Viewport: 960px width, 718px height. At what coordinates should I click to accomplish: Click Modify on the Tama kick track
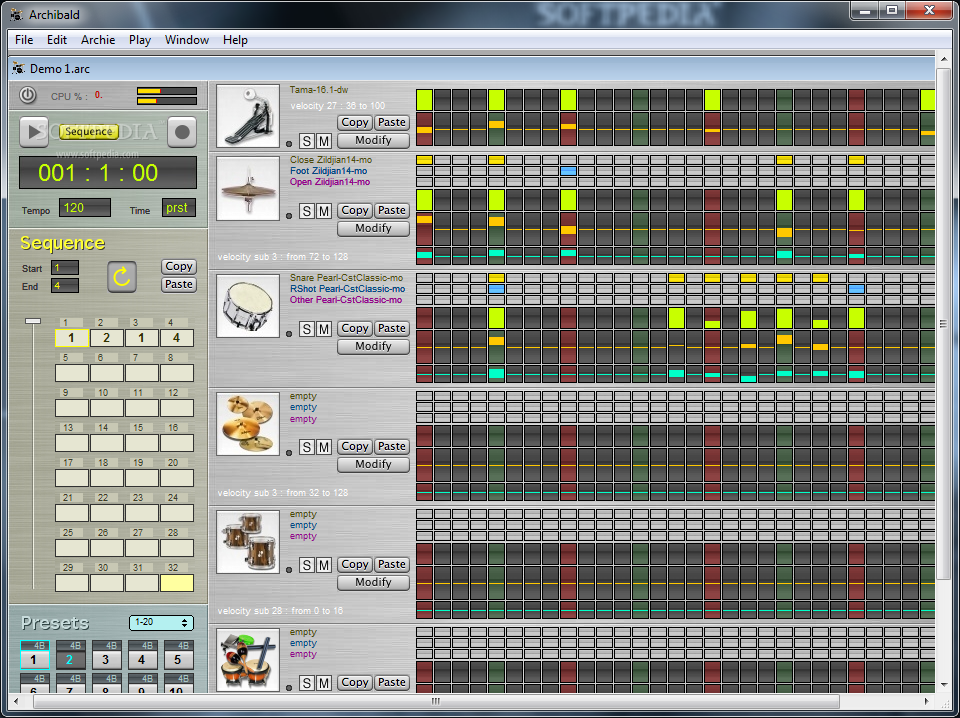pyautogui.click(x=373, y=140)
